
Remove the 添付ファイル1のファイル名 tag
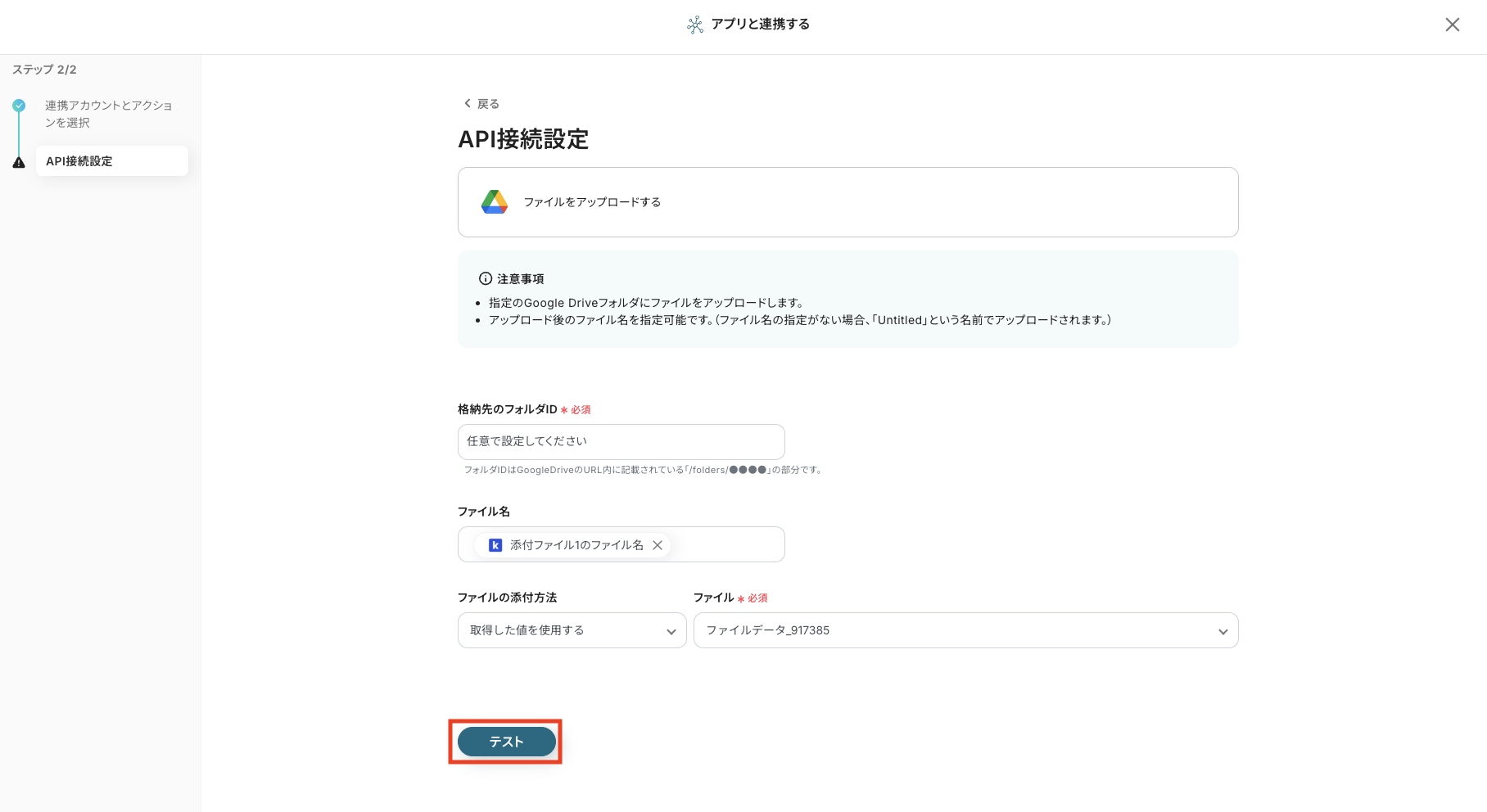(x=658, y=545)
